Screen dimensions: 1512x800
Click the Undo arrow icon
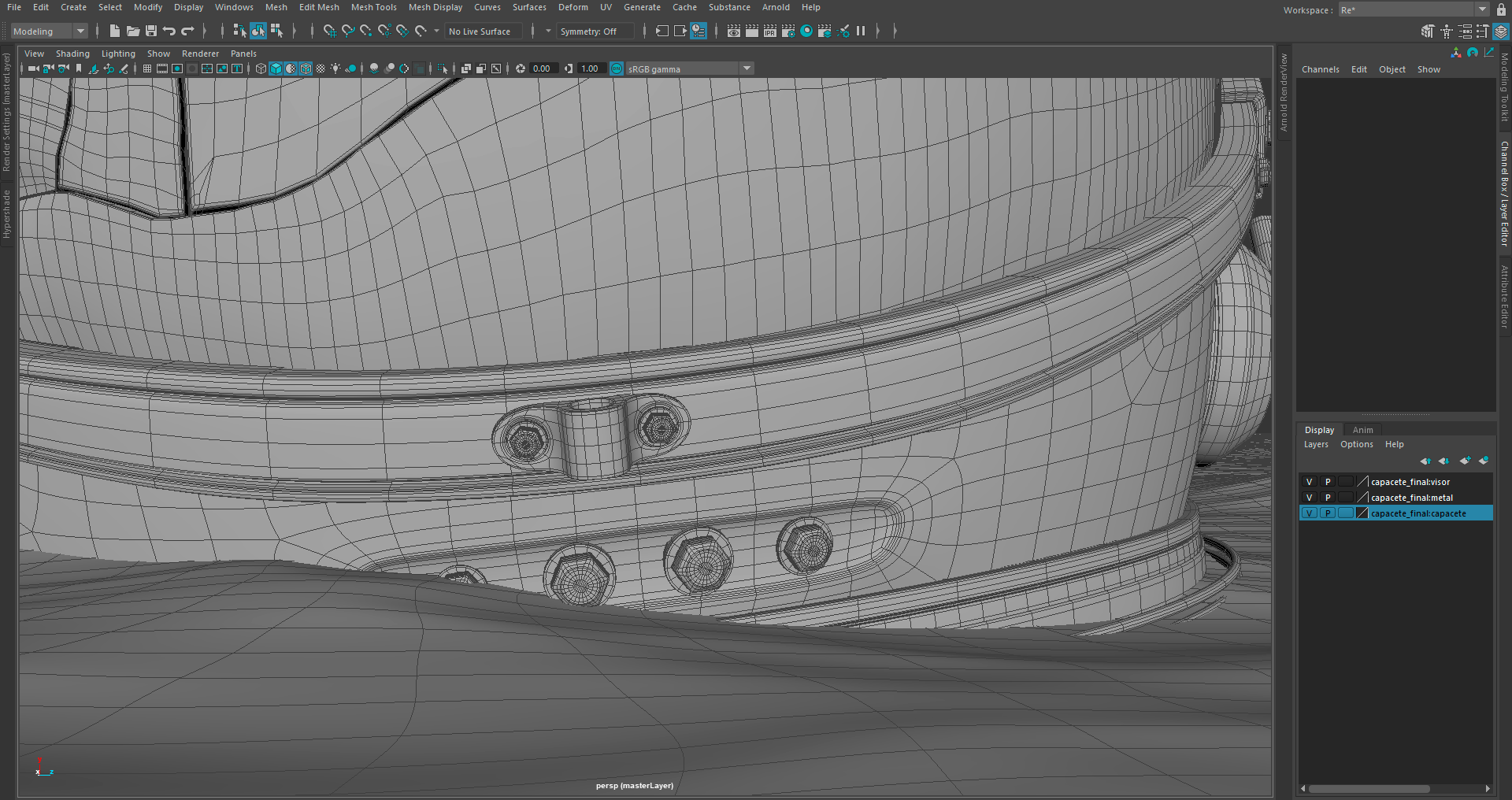[169, 31]
